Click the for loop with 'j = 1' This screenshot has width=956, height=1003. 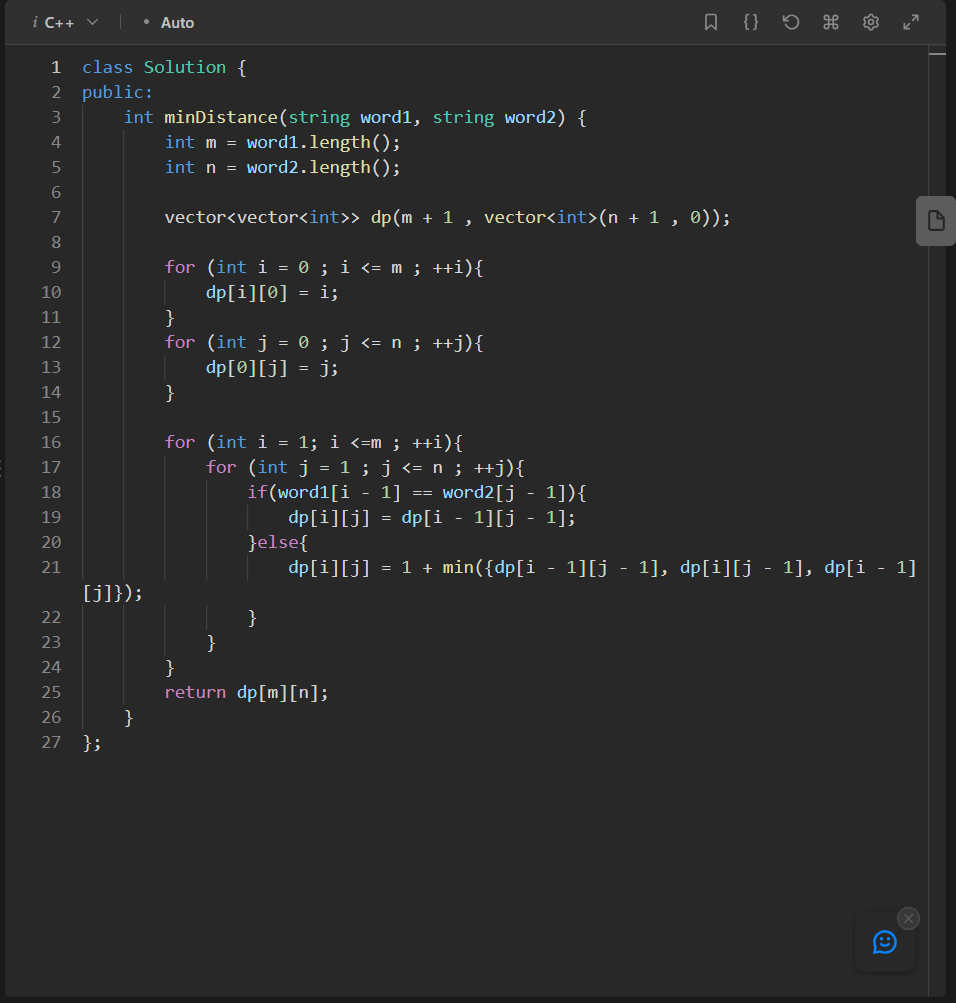coord(365,468)
